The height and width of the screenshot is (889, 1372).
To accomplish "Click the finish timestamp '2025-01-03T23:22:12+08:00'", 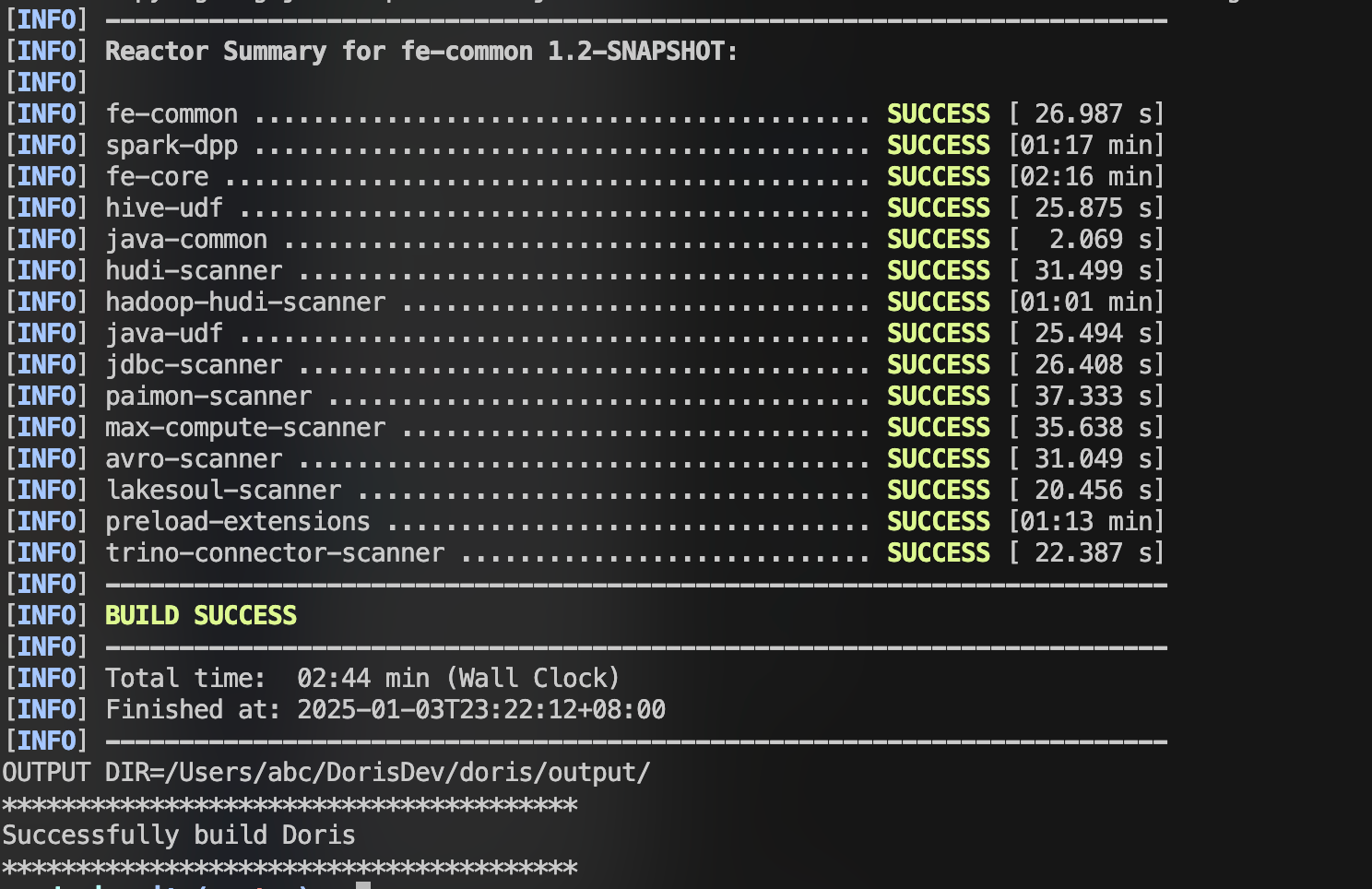I will point(481,709).
